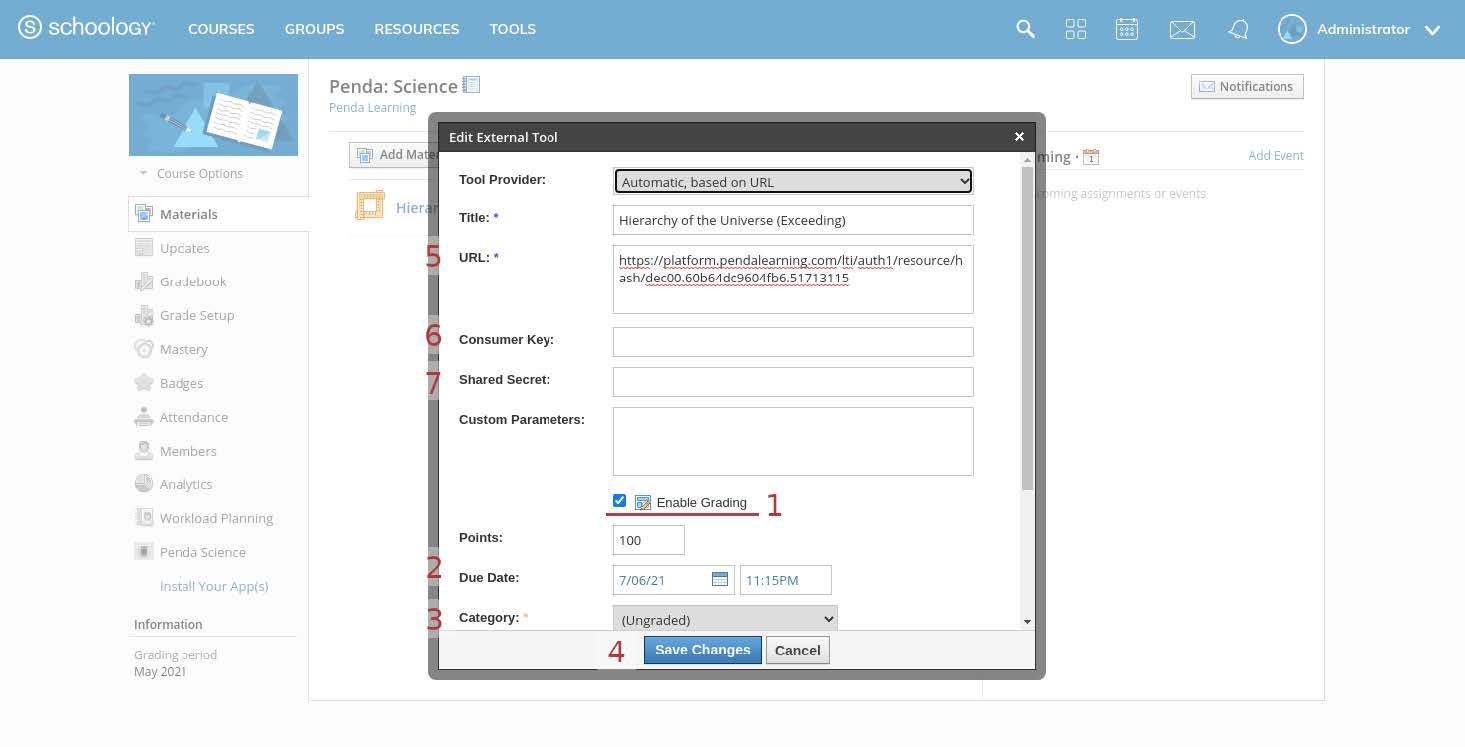This screenshot has height=747, width=1465.
Task: Open Grade Setup in the course sidebar
Action: [195, 315]
